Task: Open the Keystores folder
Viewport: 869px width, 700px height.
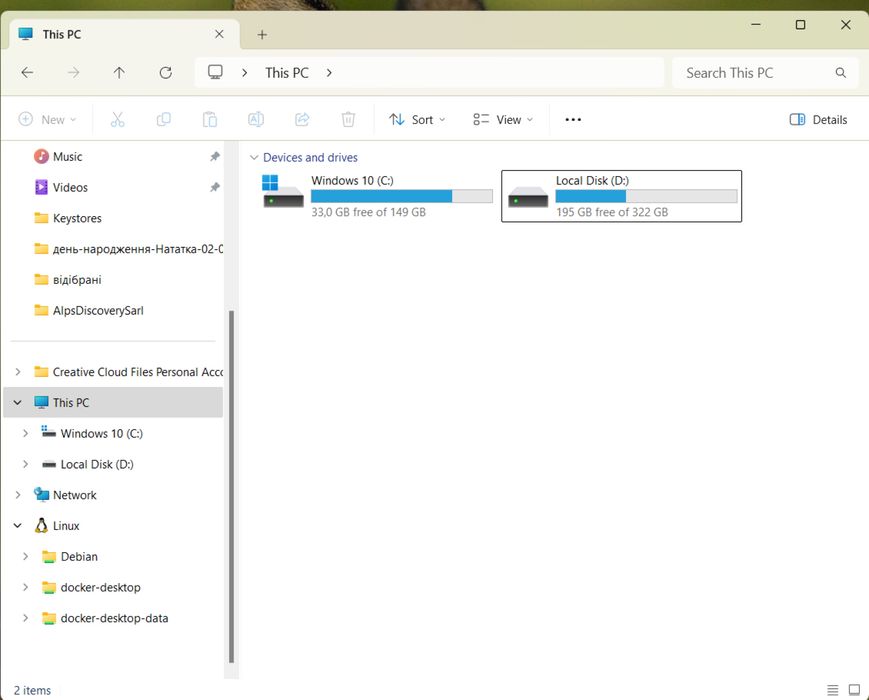Action: tap(77, 218)
